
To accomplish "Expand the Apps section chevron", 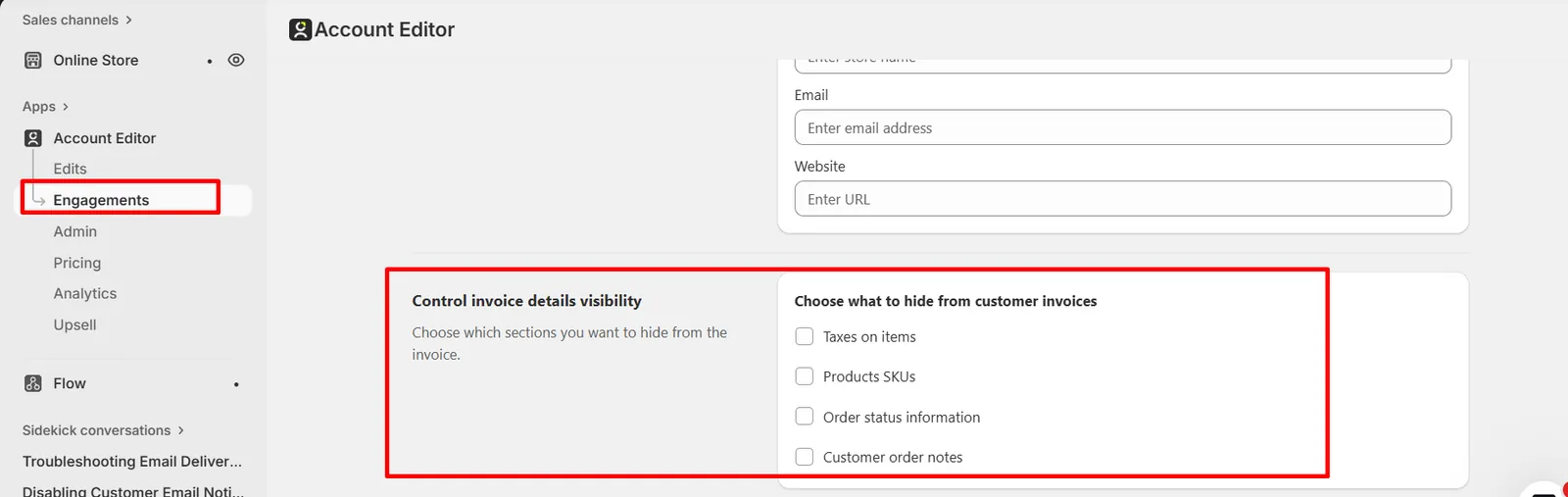I will click(x=65, y=106).
